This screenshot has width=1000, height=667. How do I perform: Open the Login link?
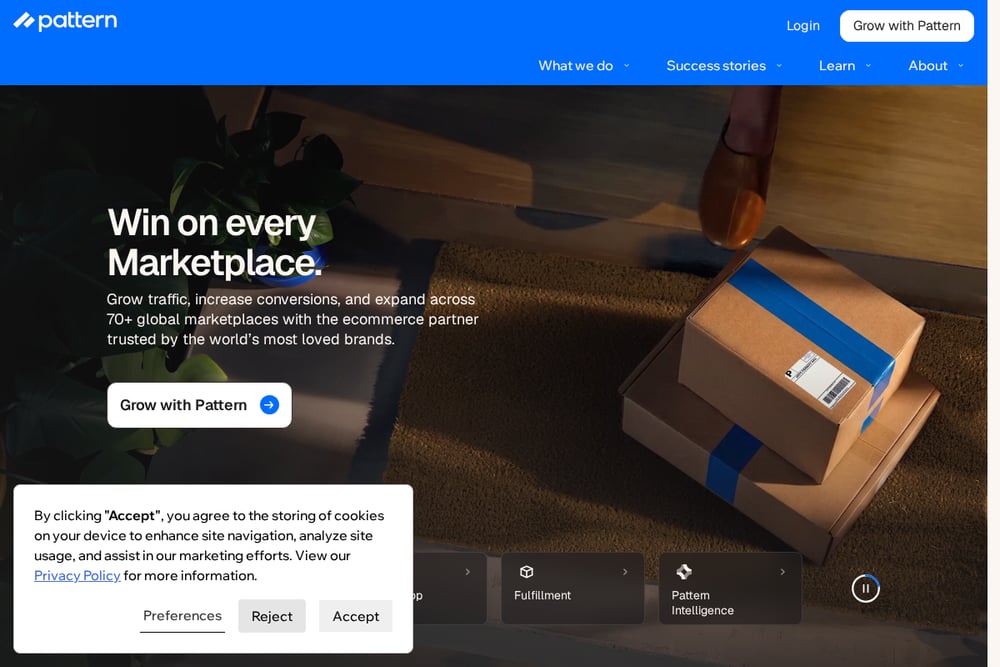click(x=803, y=26)
